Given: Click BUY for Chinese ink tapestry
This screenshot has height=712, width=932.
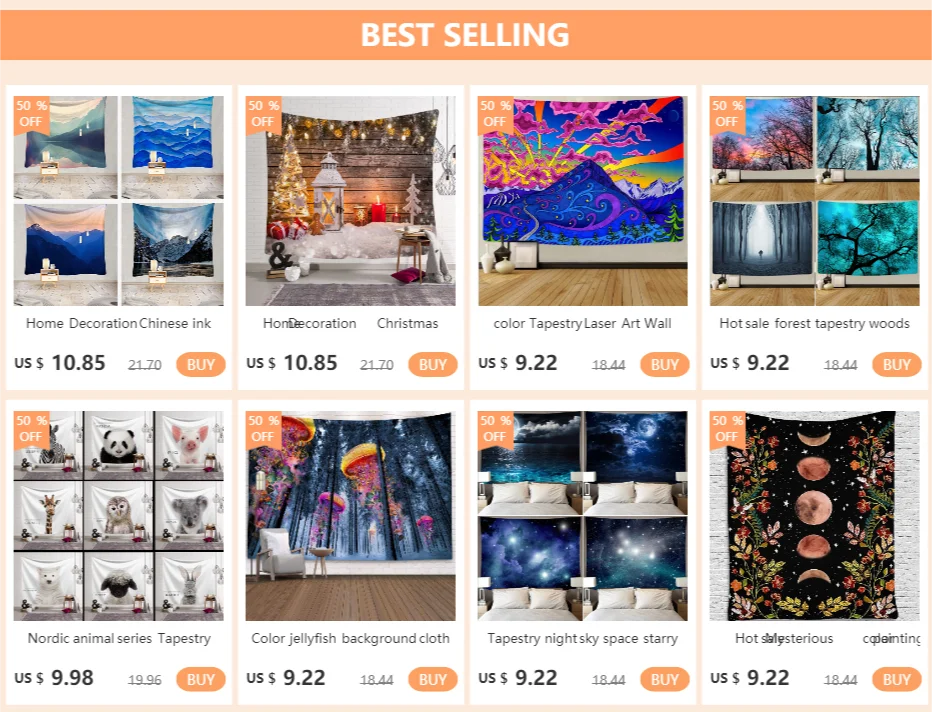Looking at the screenshot, I should (201, 364).
